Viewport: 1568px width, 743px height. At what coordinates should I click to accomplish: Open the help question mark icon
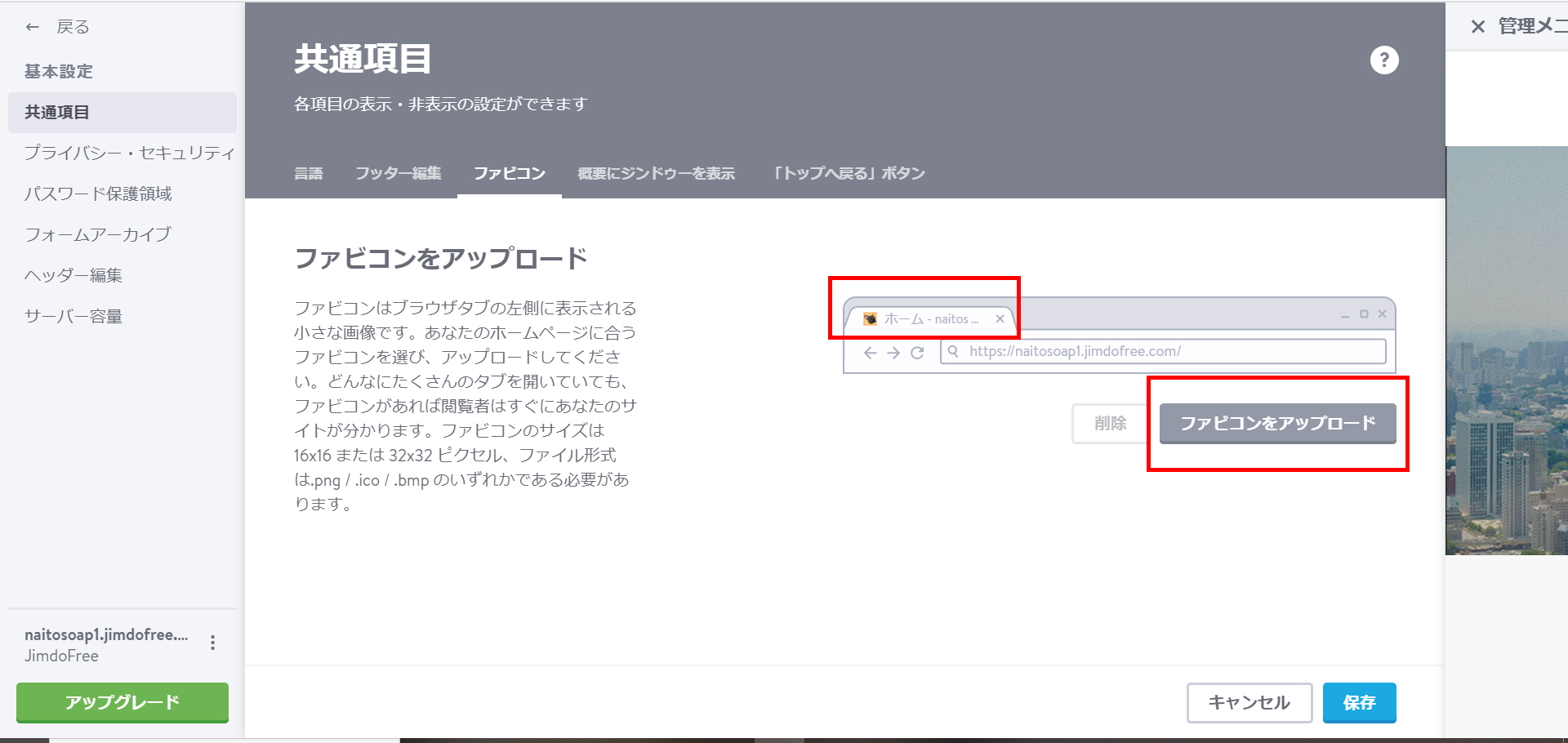point(1384,60)
